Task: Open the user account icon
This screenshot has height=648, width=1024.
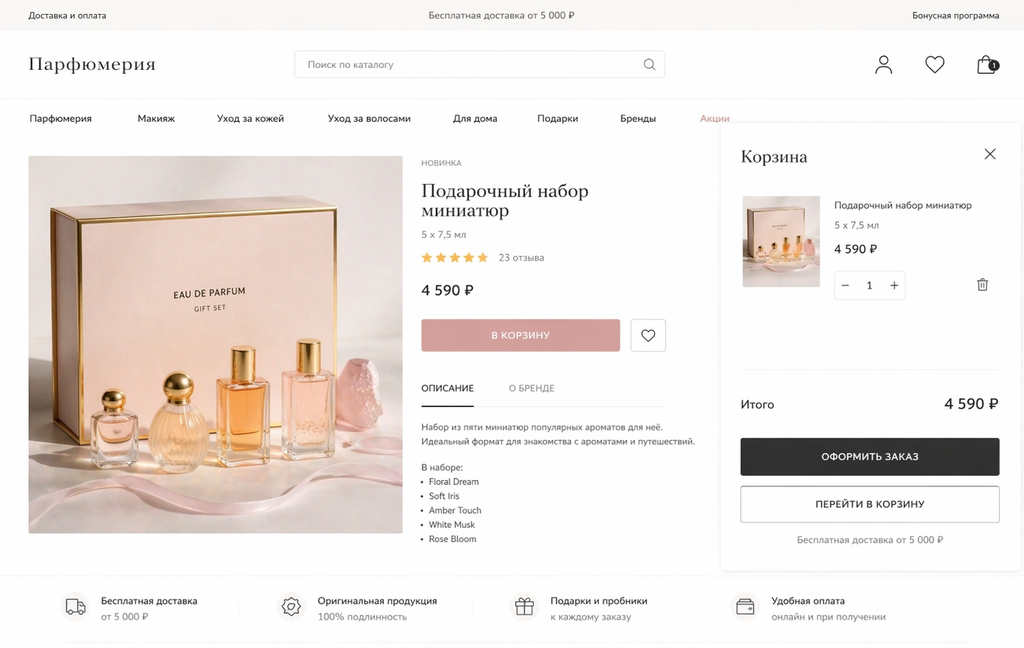Action: click(883, 65)
